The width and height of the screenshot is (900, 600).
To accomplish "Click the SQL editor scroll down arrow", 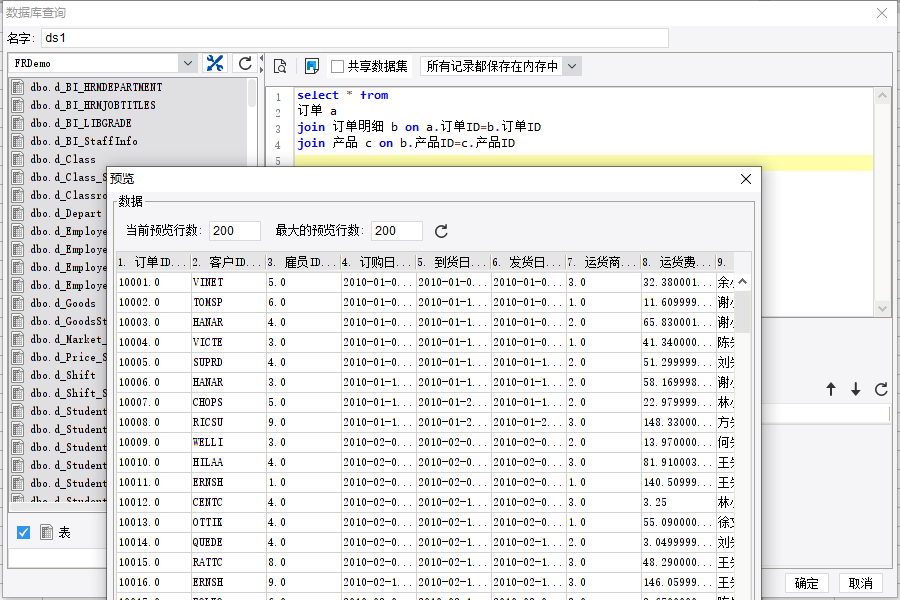I will click(882, 308).
